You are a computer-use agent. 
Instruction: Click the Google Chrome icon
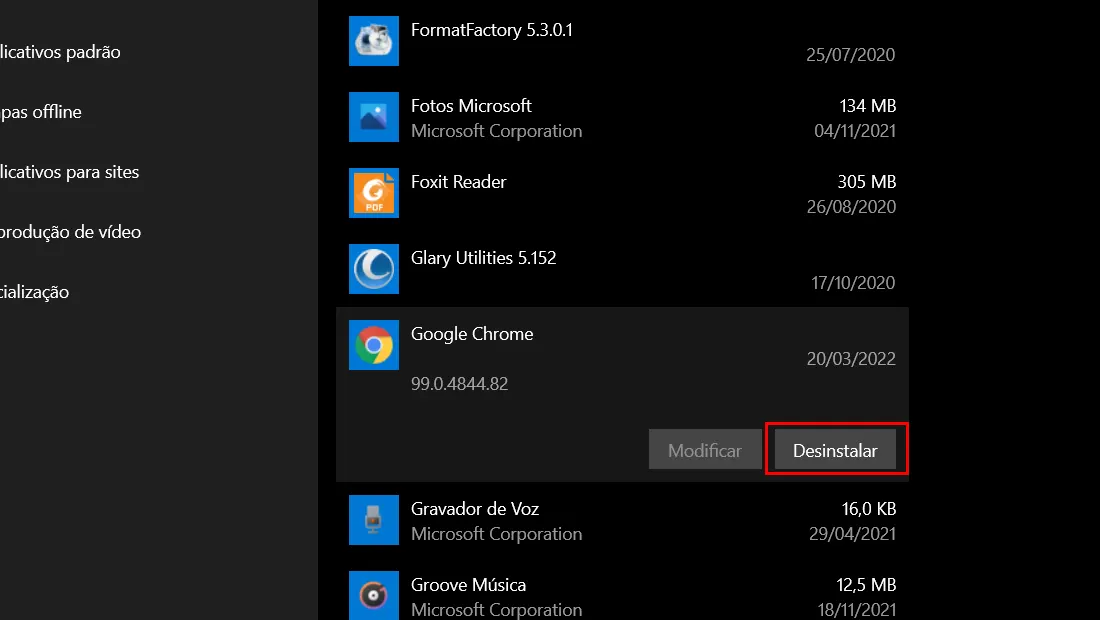tap(374, 345)
